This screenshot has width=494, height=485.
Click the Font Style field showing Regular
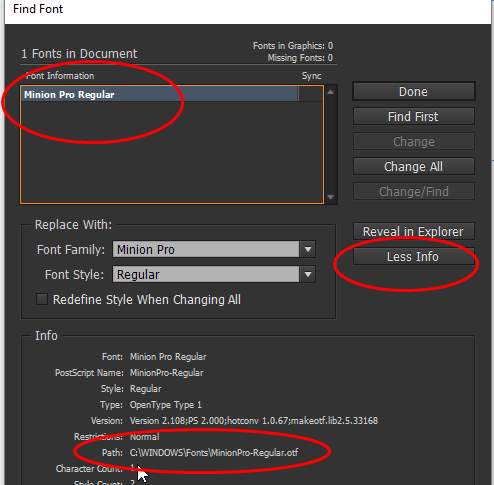[x=206, y=274]
